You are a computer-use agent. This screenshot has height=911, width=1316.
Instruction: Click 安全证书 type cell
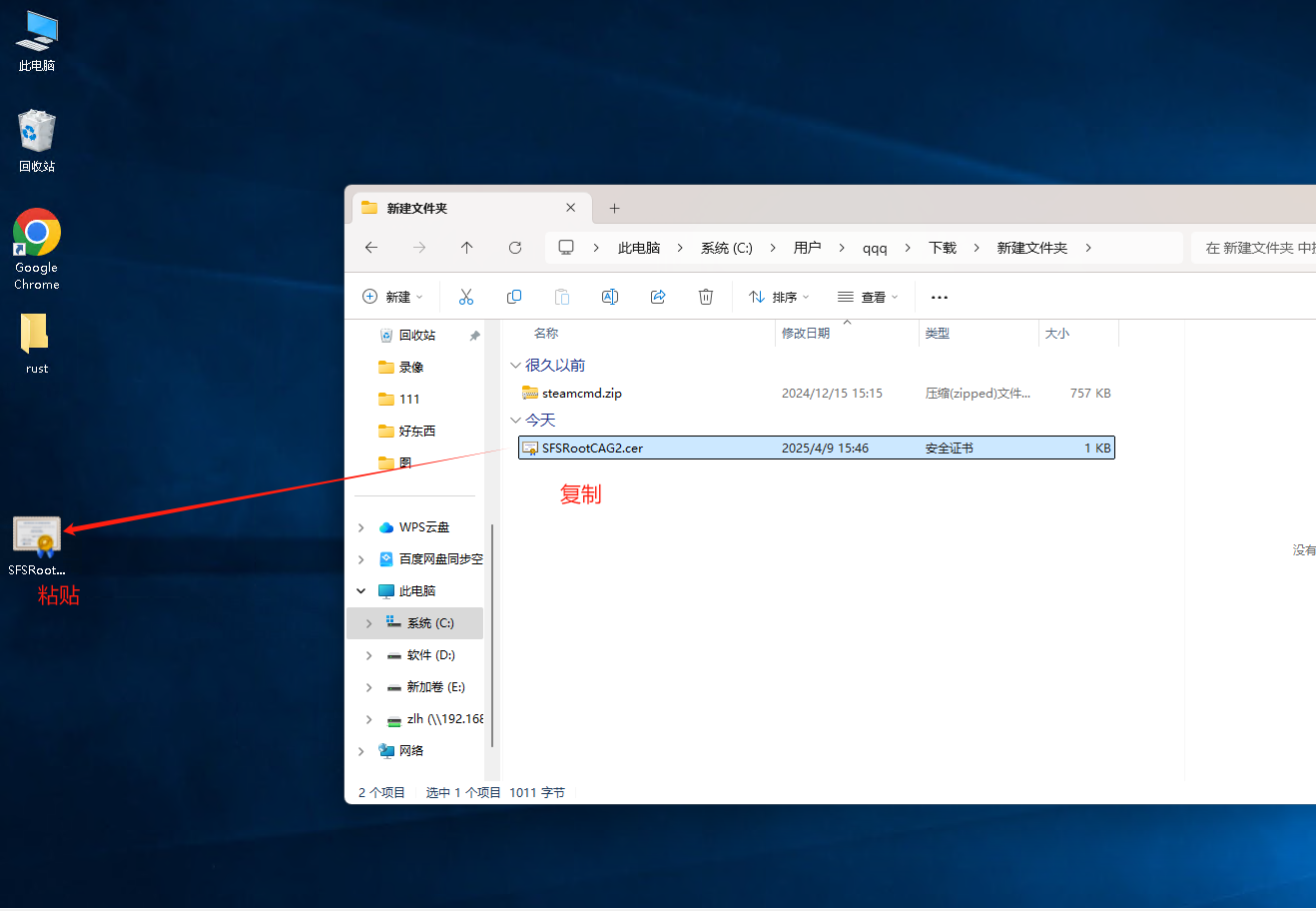949,449
